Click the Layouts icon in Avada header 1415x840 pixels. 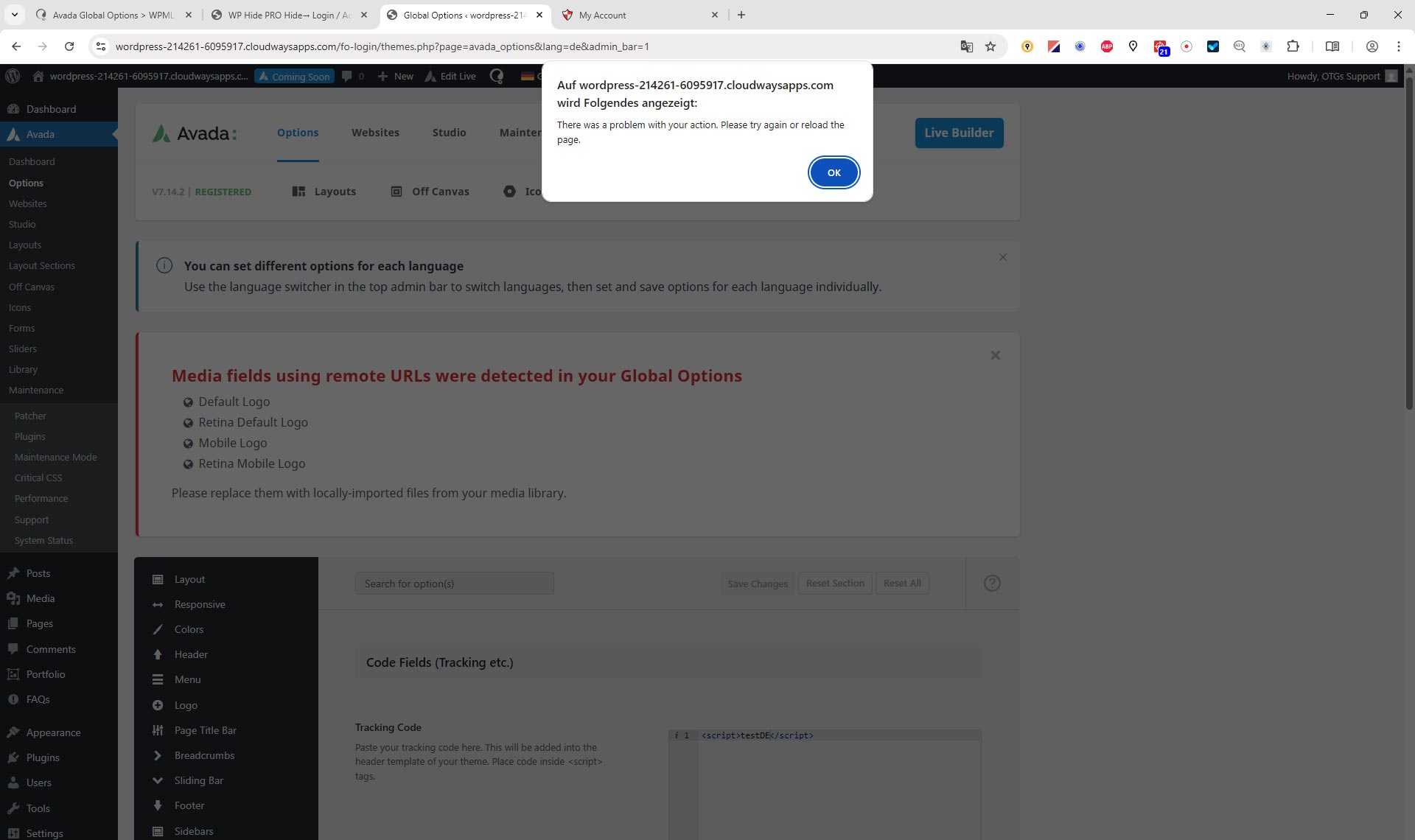tap(298, 192)
